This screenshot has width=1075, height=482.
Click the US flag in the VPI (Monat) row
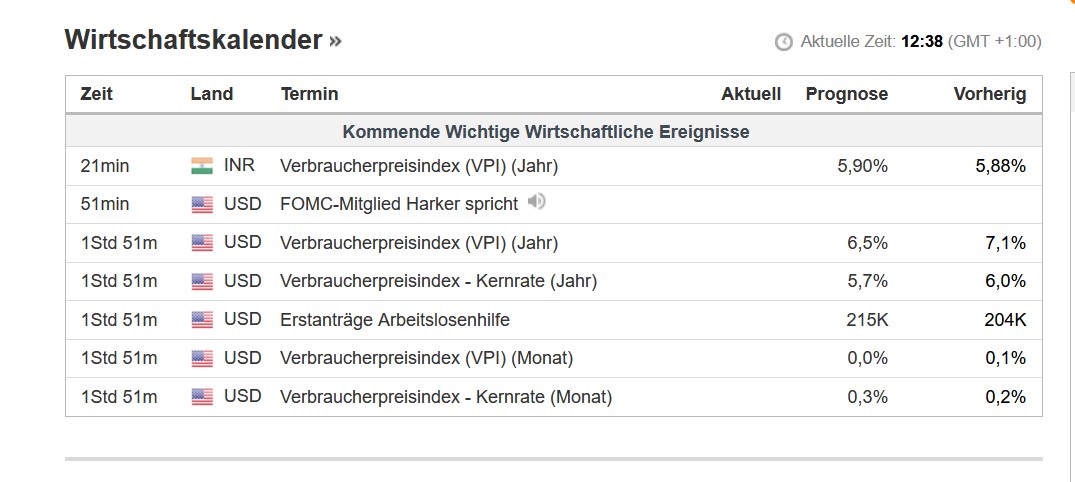[x=202, y=358]
